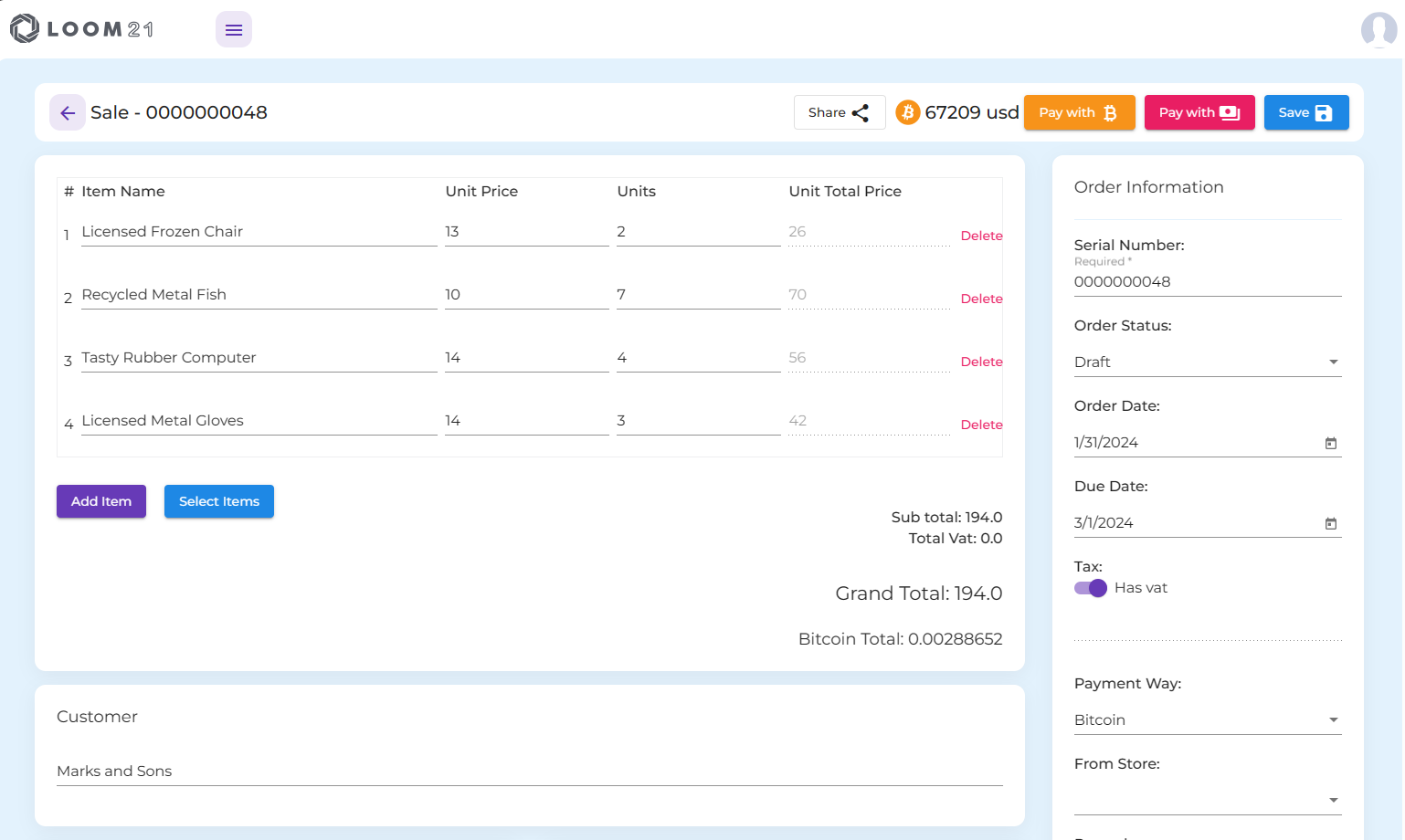Edit item name Recycled Metal Fish
This screenshot has width=1405, height=840.
(259, 295)
